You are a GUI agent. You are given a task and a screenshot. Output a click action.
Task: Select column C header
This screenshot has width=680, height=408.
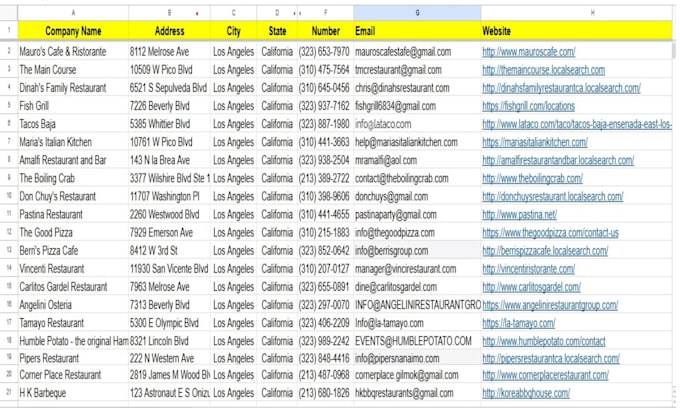click(233, 13)
